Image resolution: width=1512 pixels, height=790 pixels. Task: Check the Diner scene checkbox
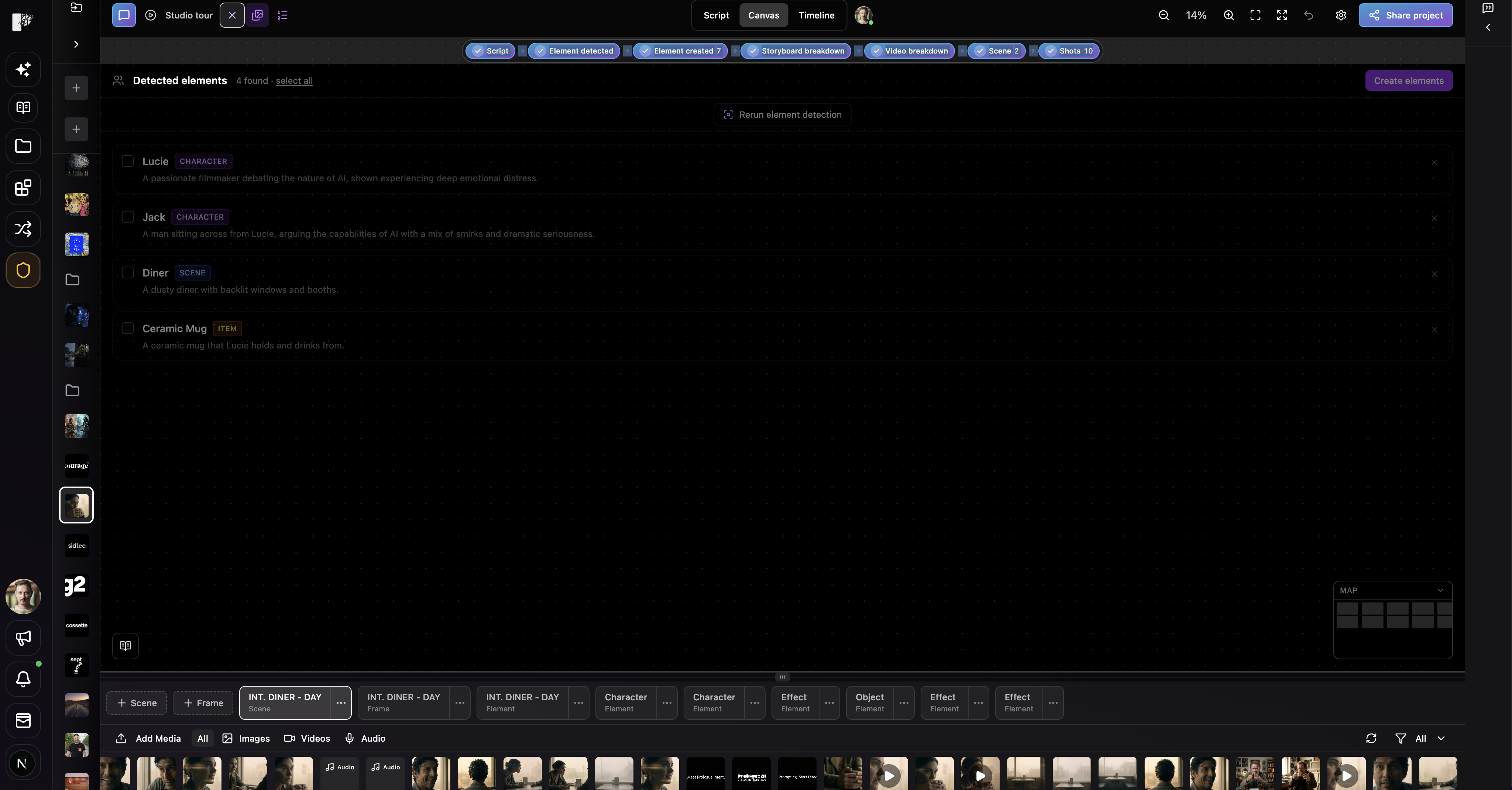[x=127, y=272]
